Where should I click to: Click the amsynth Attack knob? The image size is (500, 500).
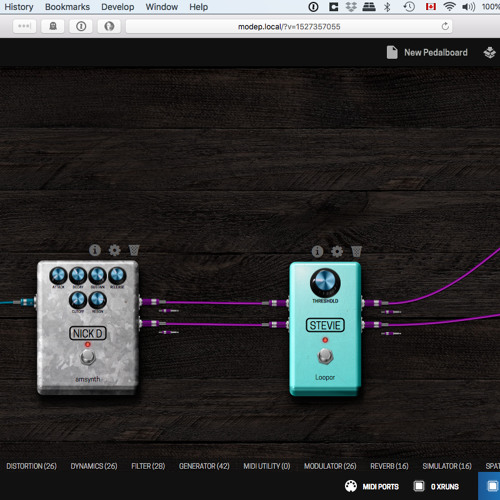pyautogui.click(x=58, y=276)
